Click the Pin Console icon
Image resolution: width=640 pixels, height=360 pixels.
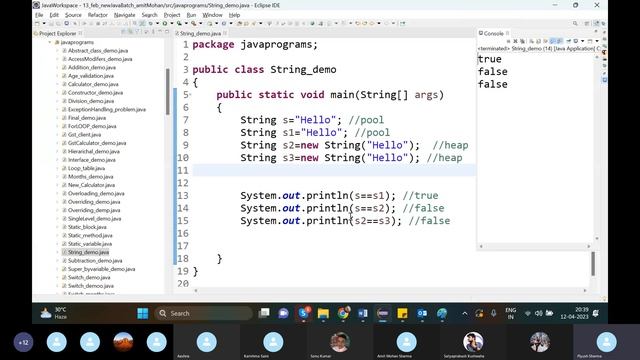point(569,41)
